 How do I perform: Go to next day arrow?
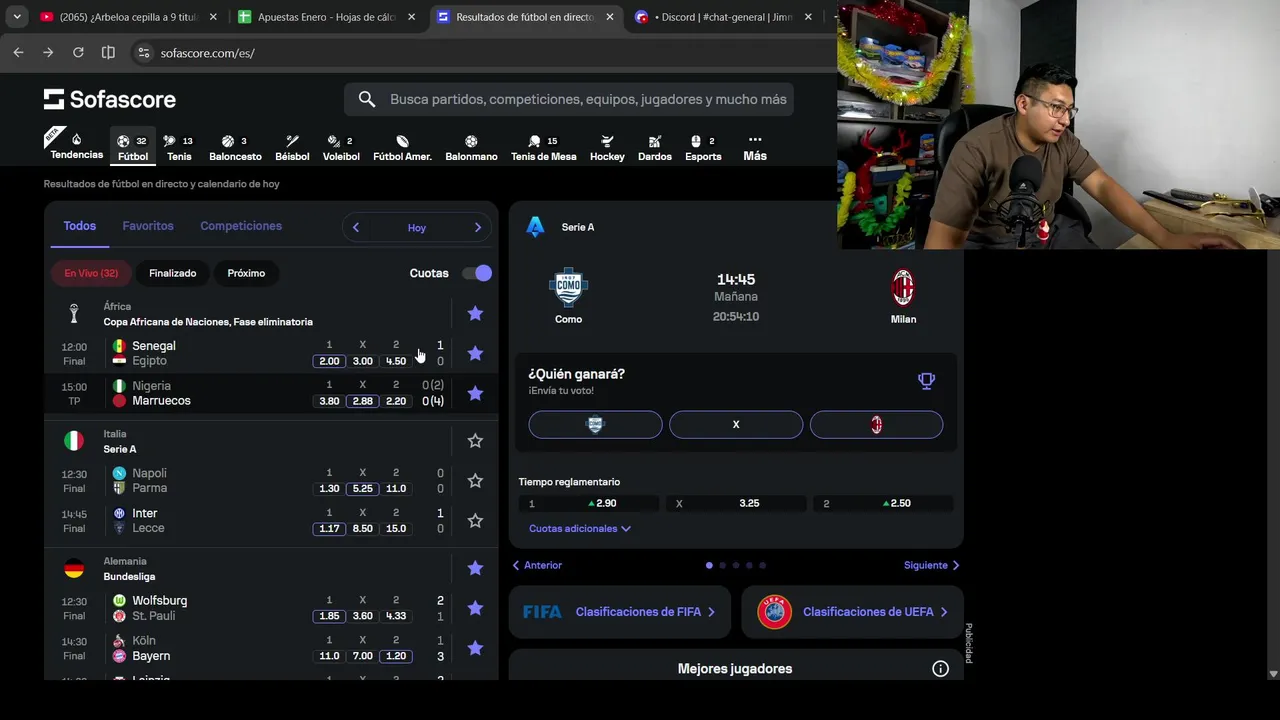[x=477, y=228]
